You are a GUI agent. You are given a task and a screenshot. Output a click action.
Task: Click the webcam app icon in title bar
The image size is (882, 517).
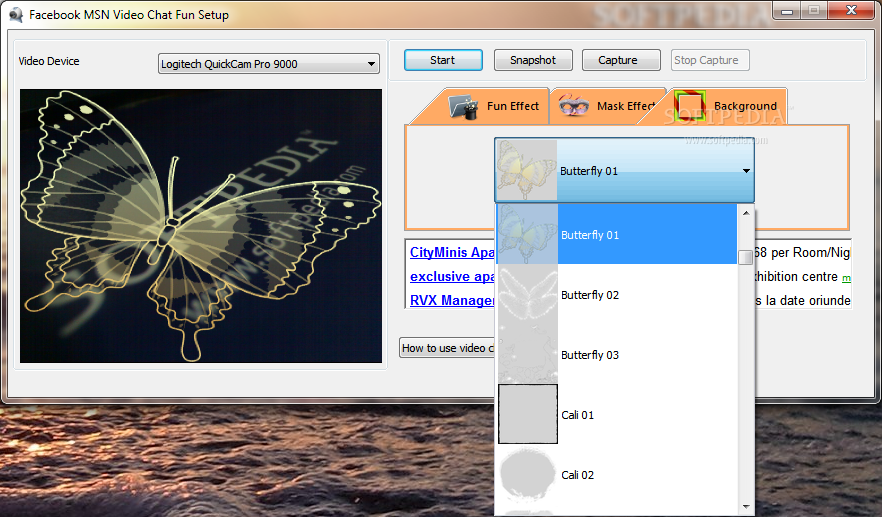16,15
